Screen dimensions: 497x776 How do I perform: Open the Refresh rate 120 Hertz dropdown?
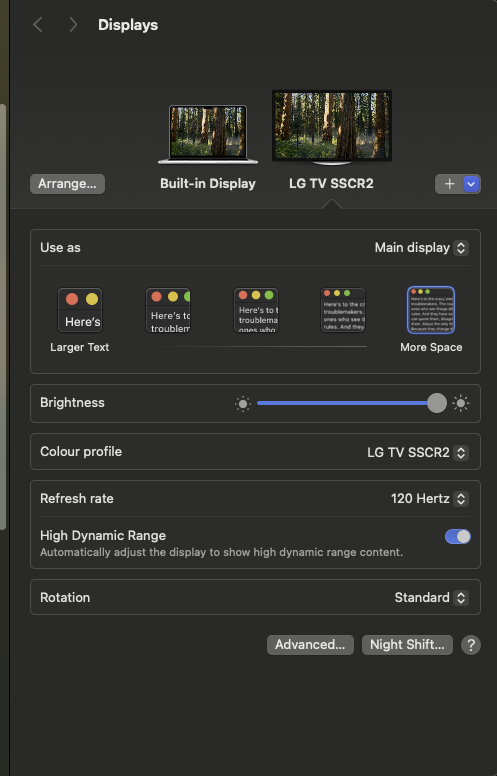(x=430, y=498)
